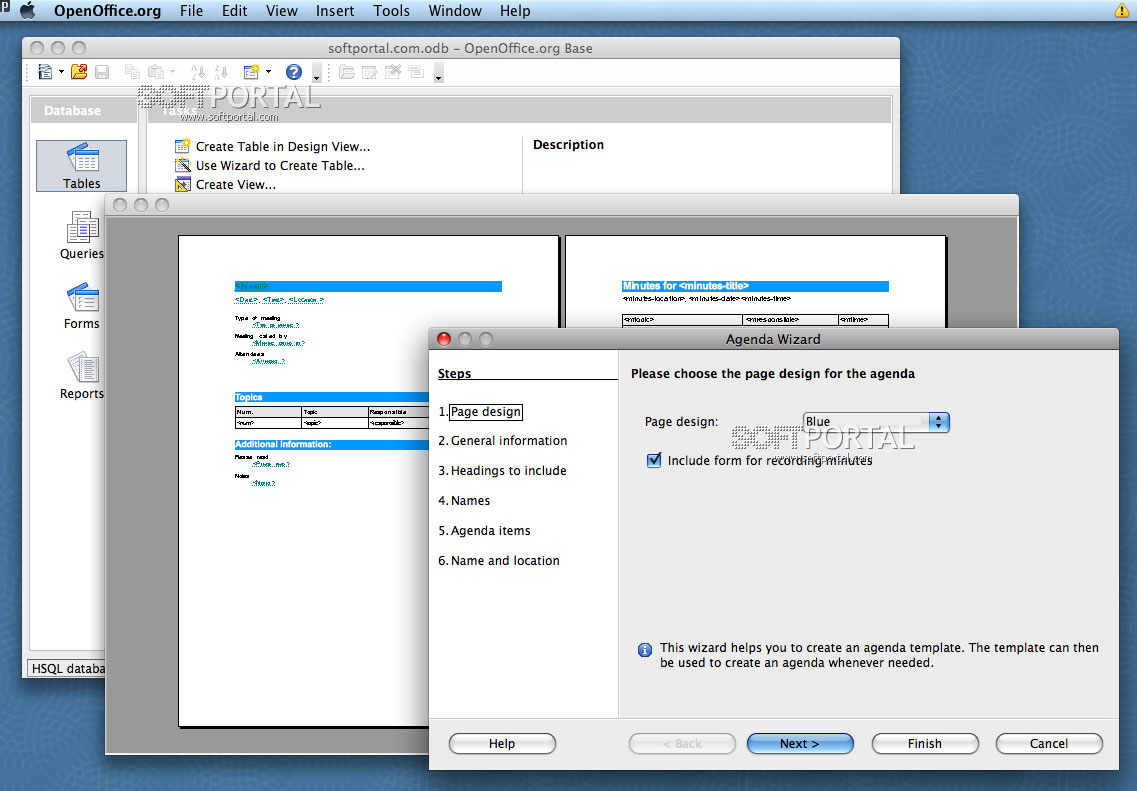Click the Copy icon in Base toolbar
The image size is (1137, 791).
[132, 72]
